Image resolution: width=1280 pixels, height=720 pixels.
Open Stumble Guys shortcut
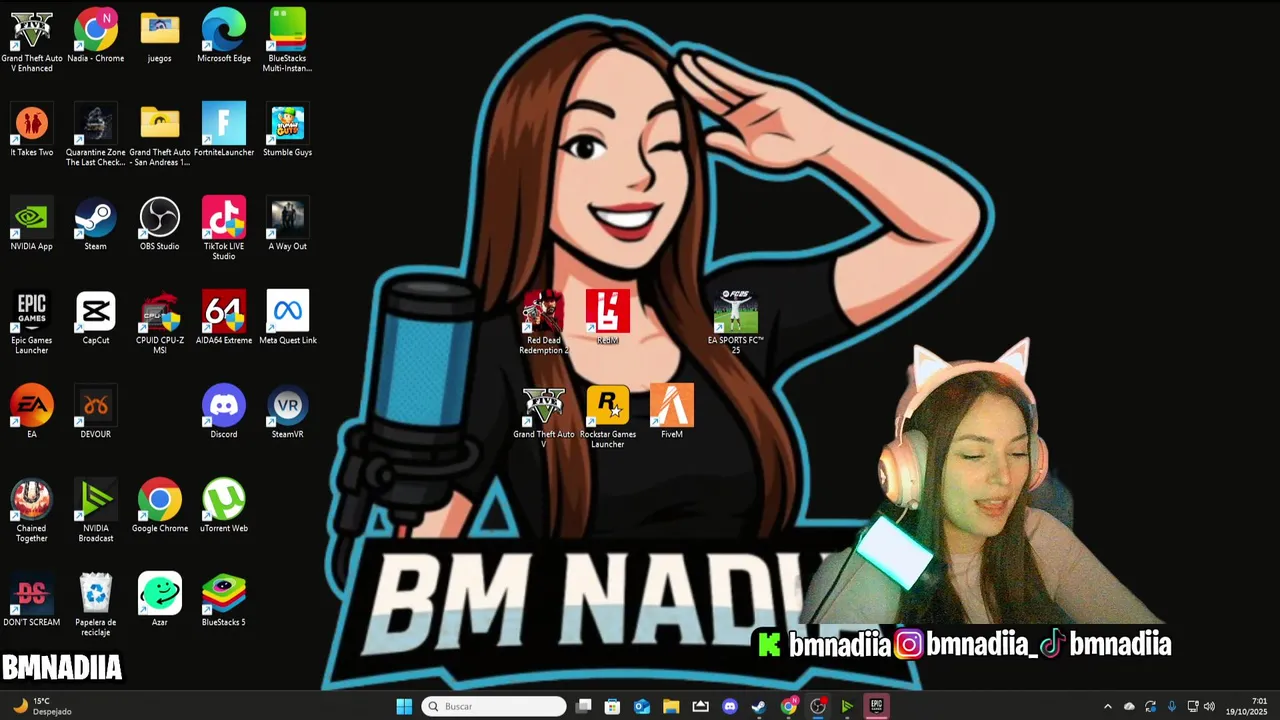click(x=288, y=130)
